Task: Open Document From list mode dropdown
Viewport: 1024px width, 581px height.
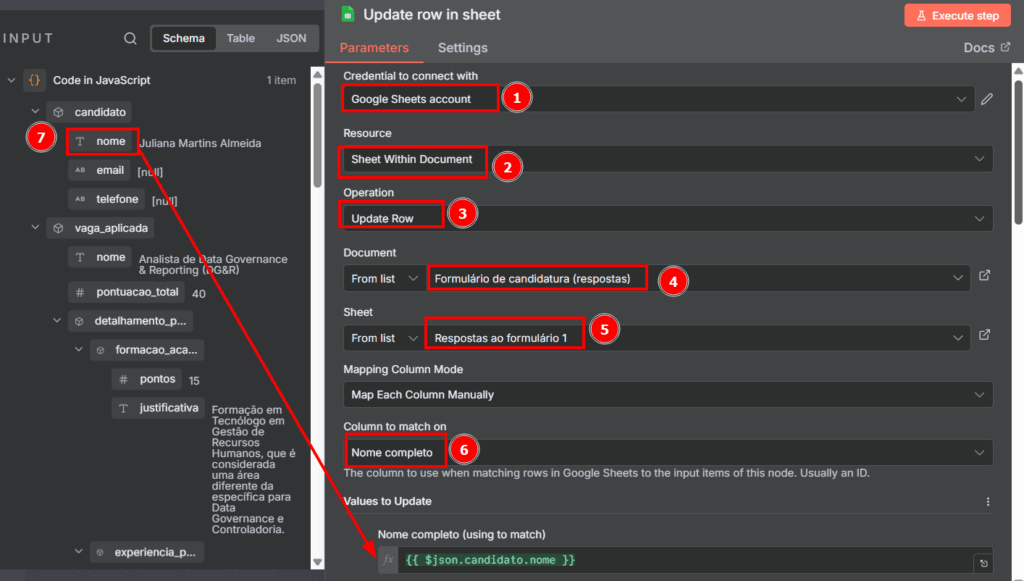Action: (385, 279)
